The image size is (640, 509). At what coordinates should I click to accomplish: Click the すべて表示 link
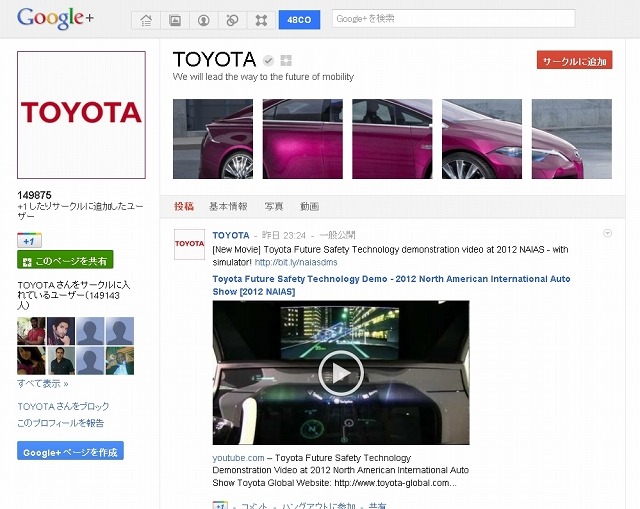tap(42, 384)
